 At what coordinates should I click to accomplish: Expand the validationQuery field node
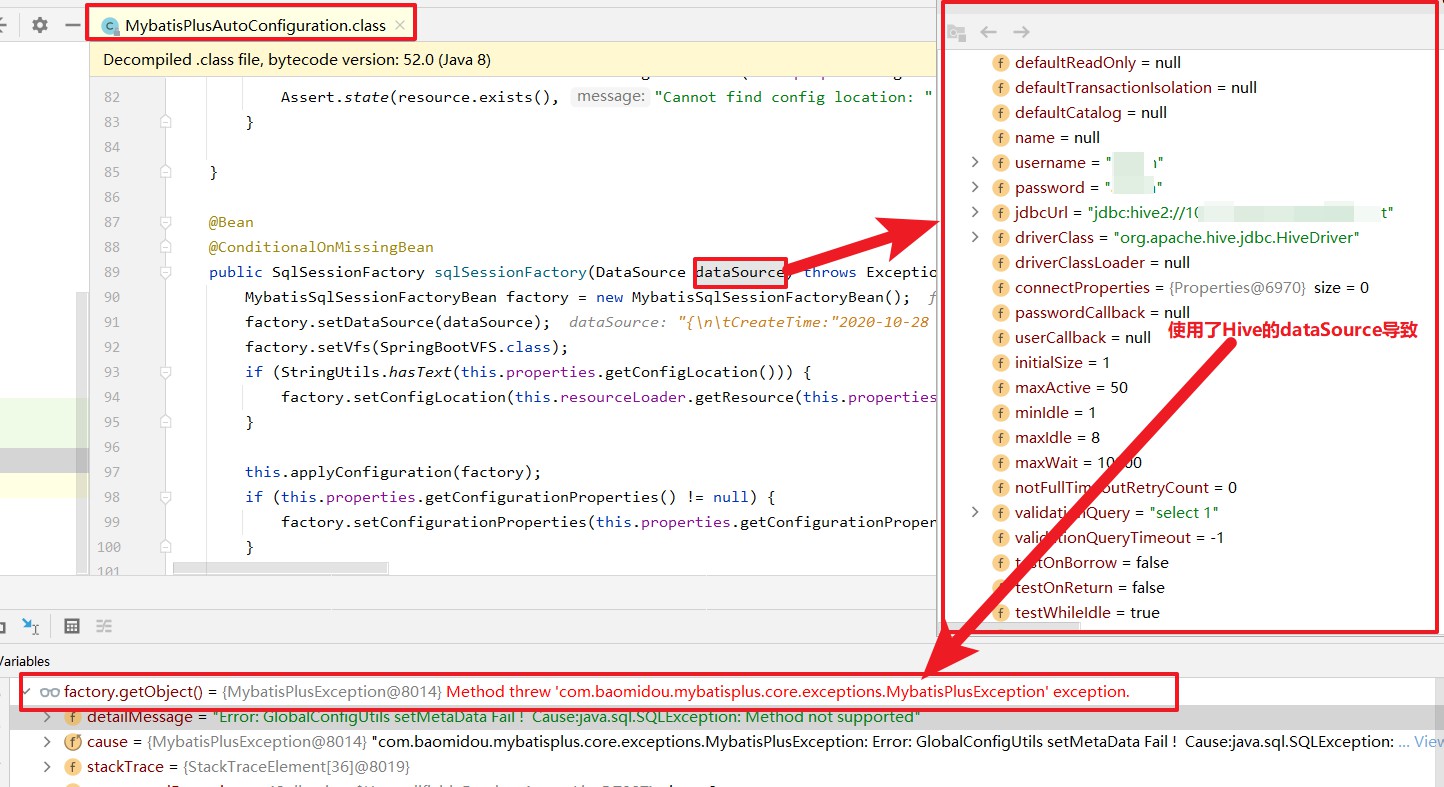coord(976,512)
